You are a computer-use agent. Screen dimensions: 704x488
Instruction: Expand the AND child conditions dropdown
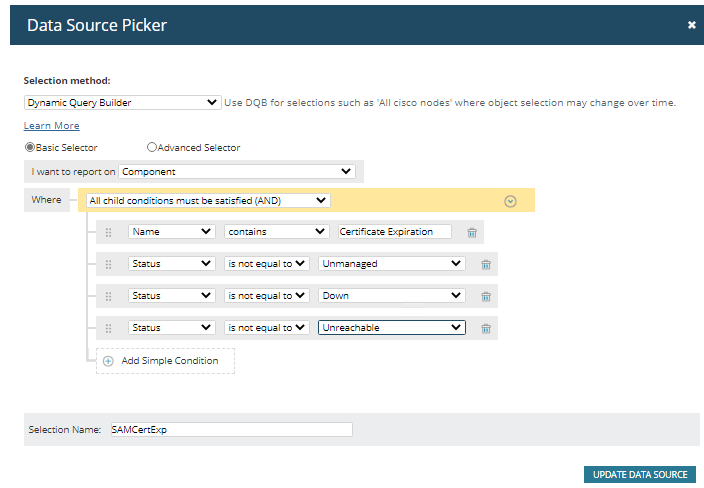(x=207, y=200)
